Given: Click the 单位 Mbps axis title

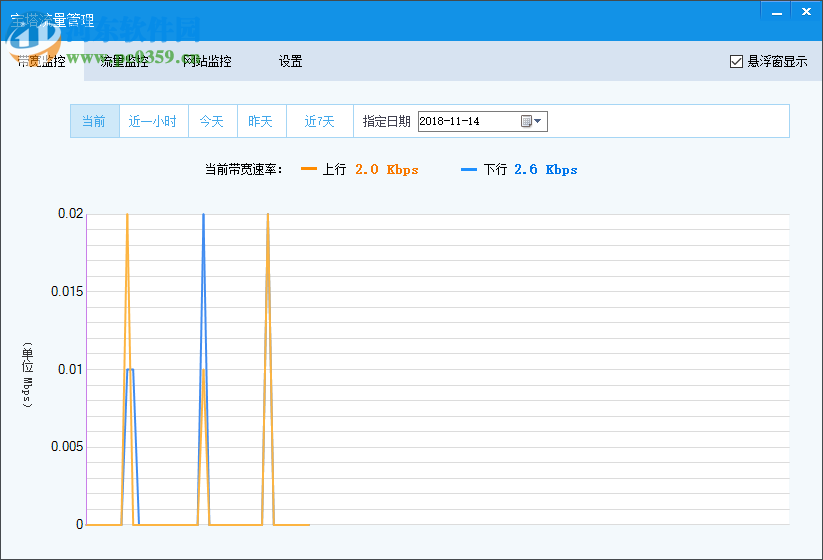Looking at the screenshot, I should [x=27, y=375].
